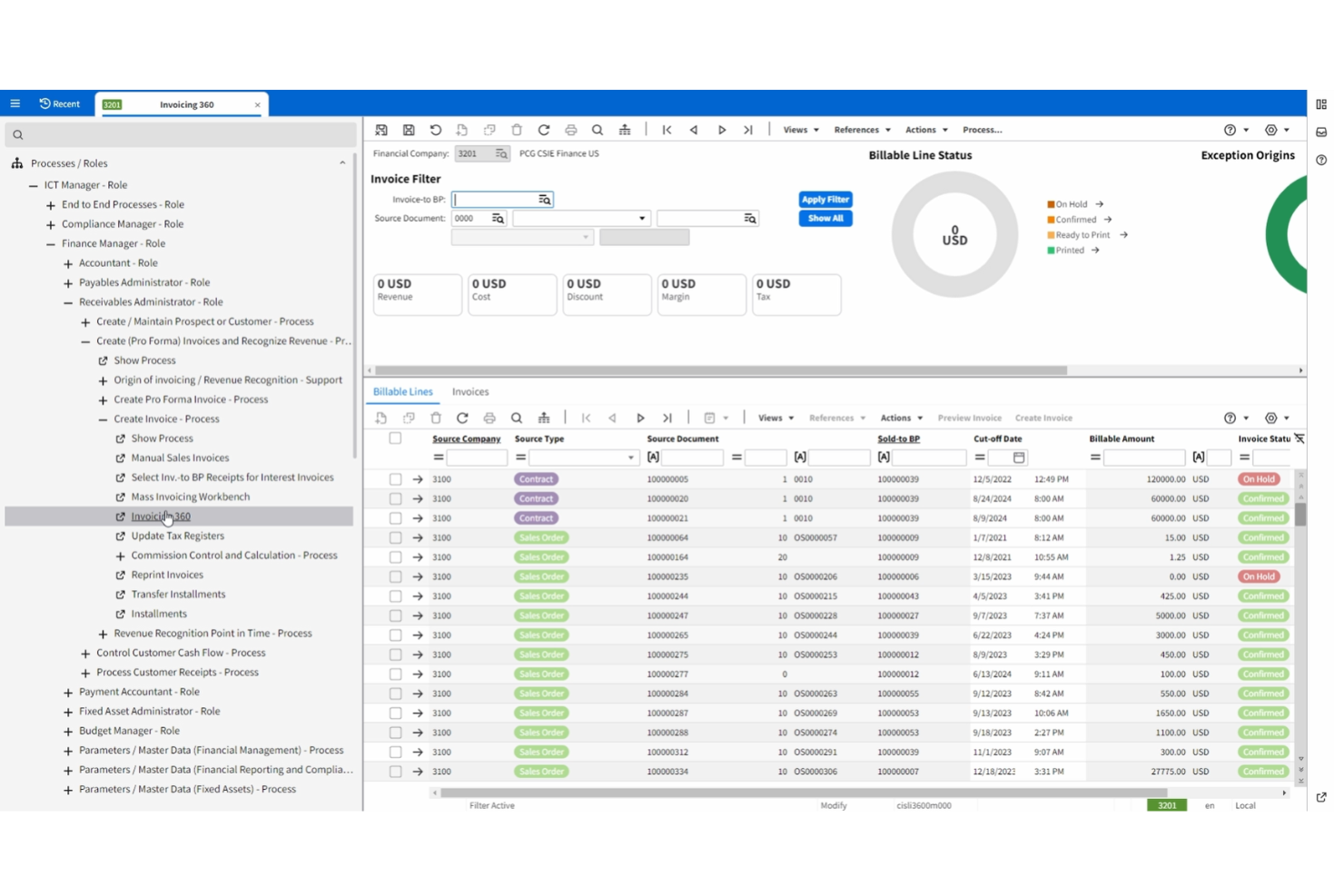Expand the Accountant - Role tree node
Image resolution: width=1344 pixels, height=896 pixels.
click(x=67, y=262)
